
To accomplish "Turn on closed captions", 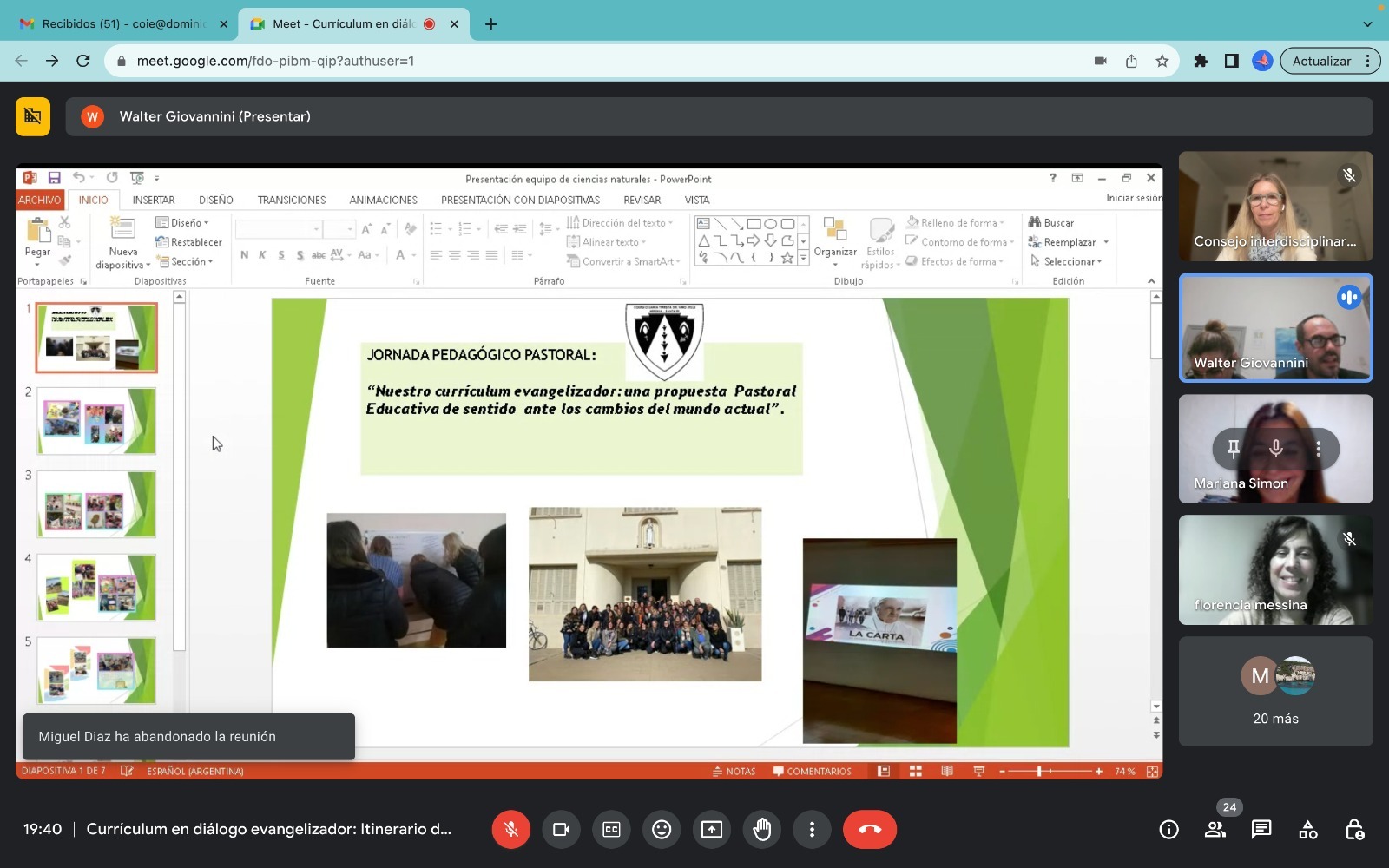I will (611, 829).
